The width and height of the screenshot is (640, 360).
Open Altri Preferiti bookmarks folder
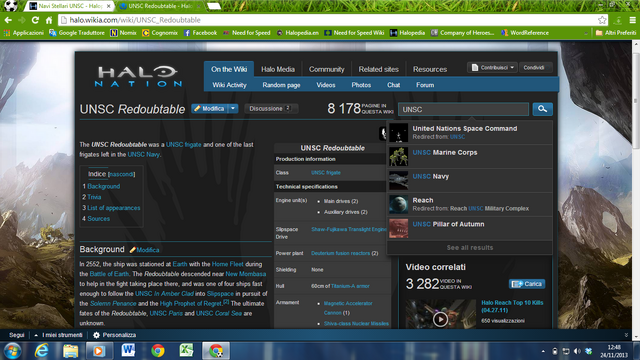(616, 33)
